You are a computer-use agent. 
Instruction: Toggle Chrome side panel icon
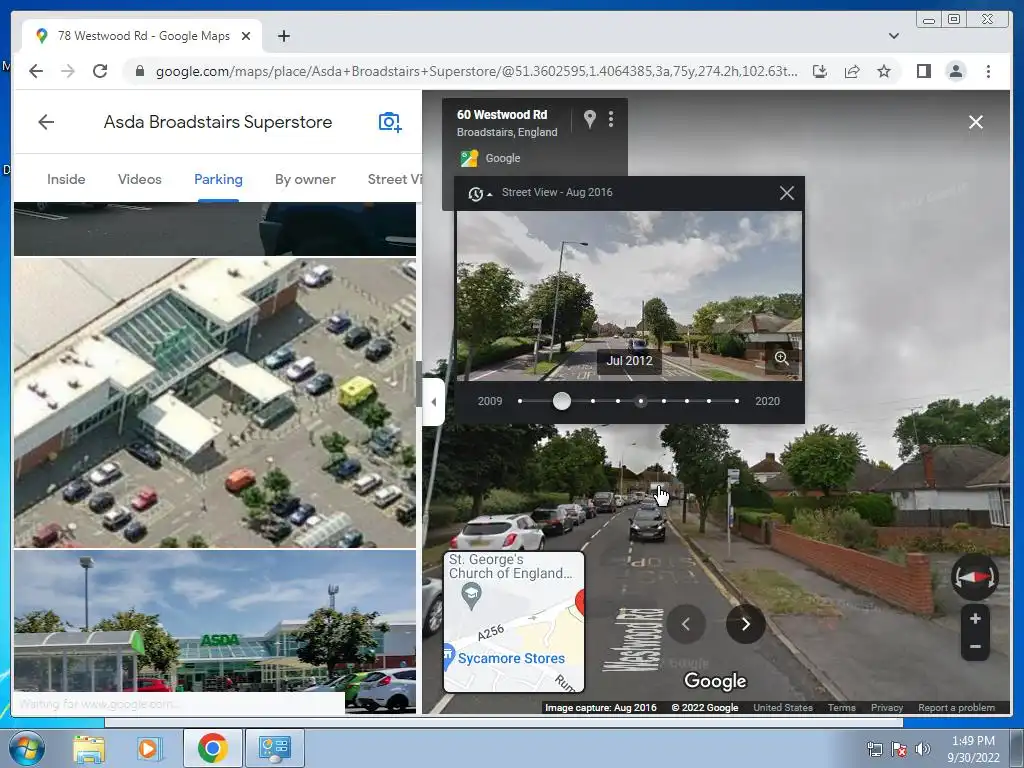pyautogui.click(x=923, y=71)
